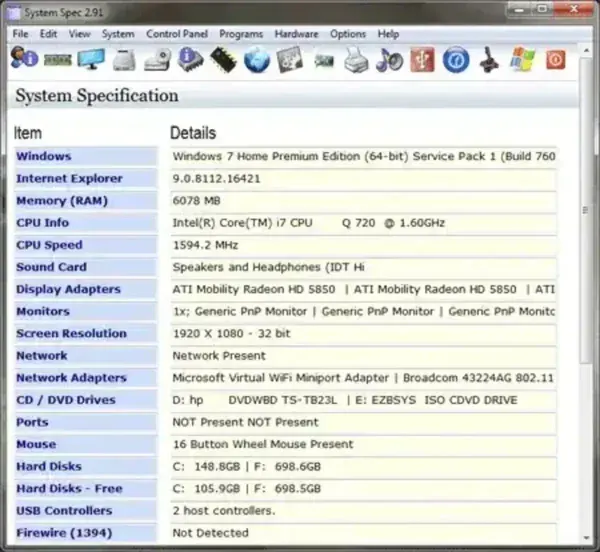The width and height of the screenshot is (600, 552).
Task: Open the Control Panel menu
Action: point(177,34)
